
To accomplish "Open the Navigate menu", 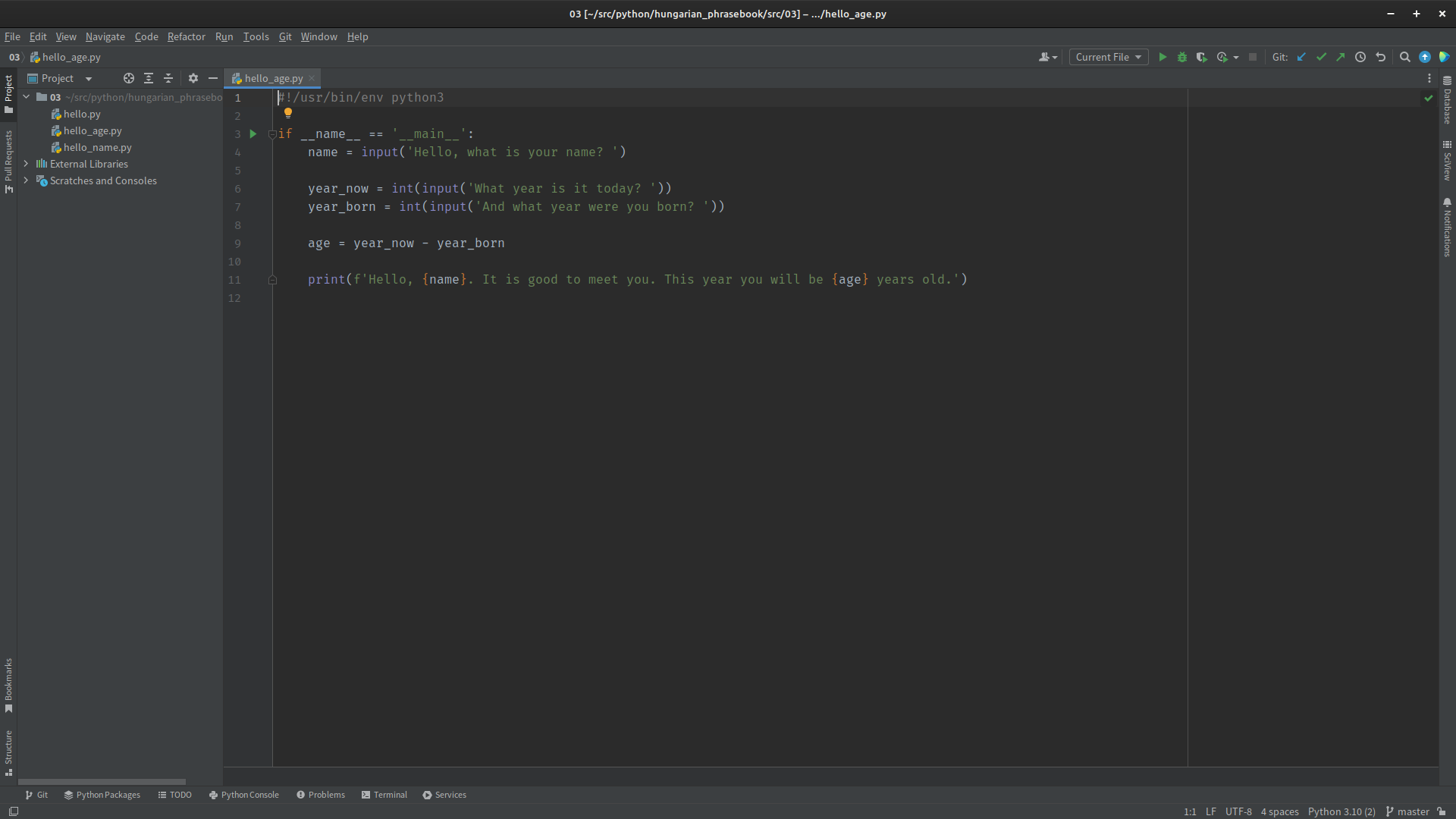I will [105, 36].
